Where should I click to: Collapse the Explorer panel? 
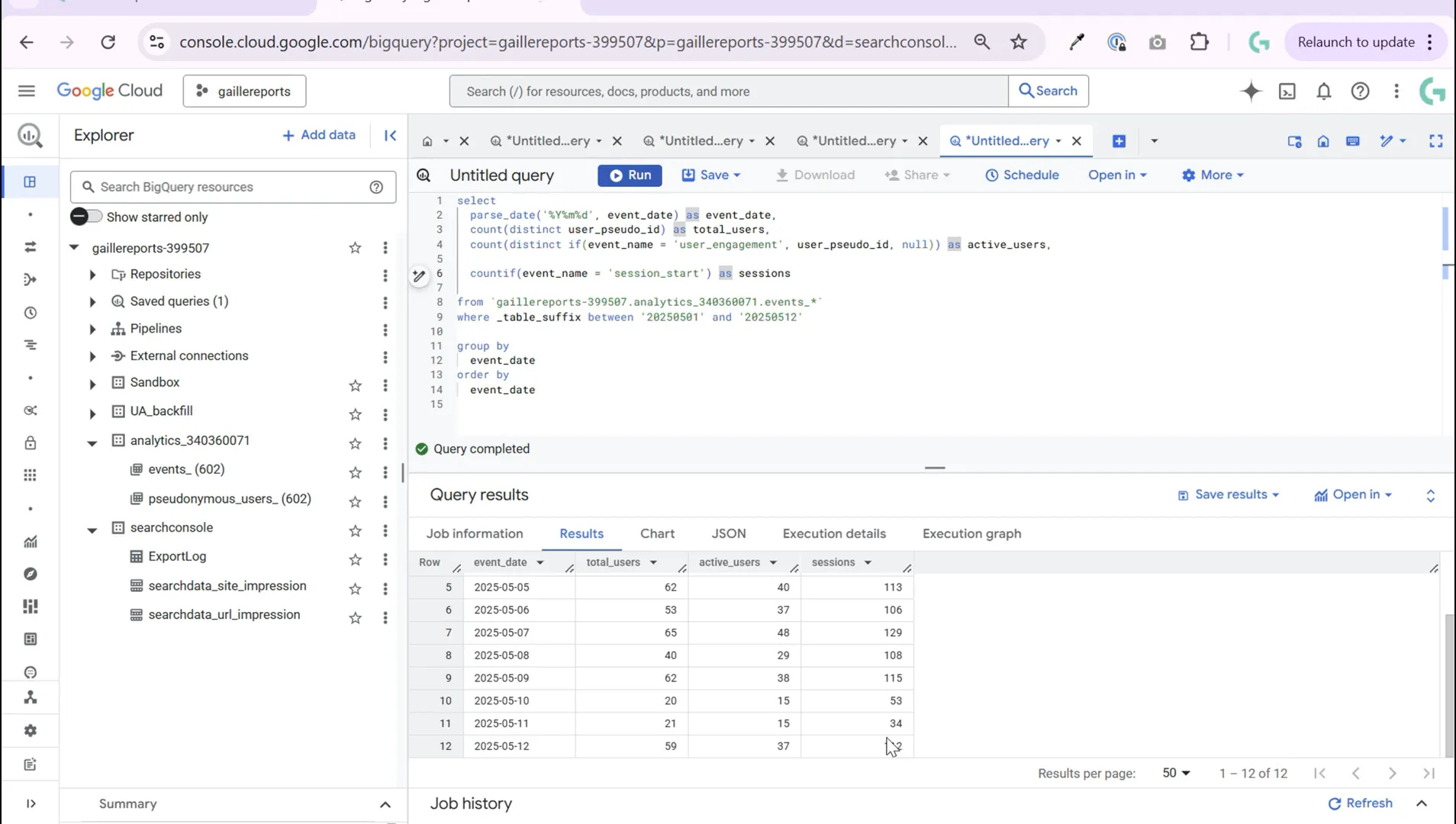[390, 135]
